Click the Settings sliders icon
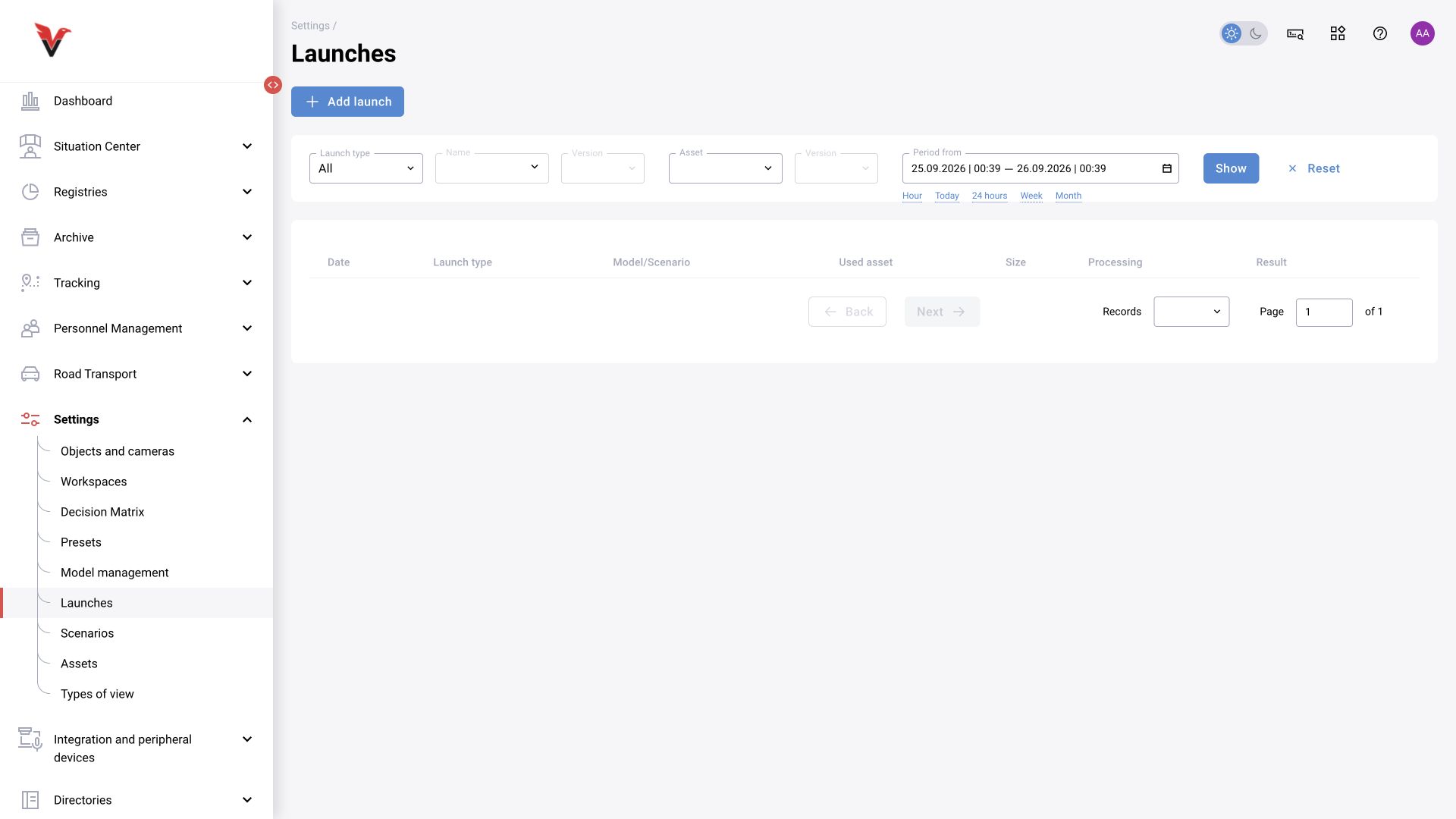Screen dimensions: 1456x819 pos(30,419)
